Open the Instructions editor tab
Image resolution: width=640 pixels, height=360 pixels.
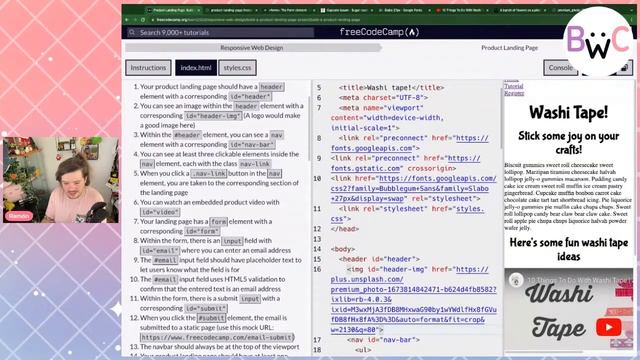[148, 68]
